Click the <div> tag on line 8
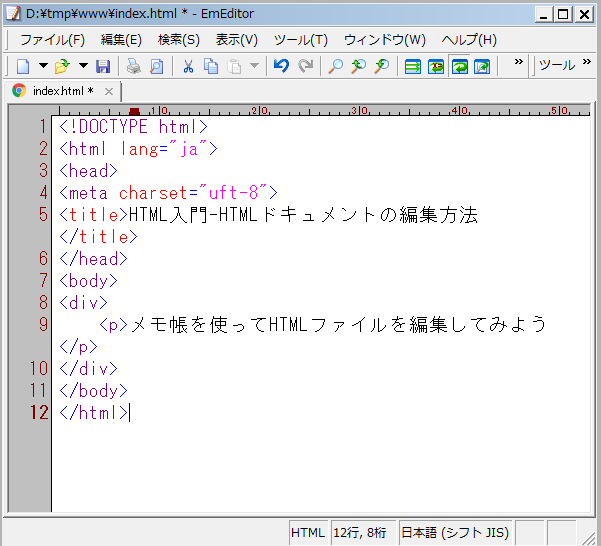Viewport: 601px width, 546px height. [84, 303]
